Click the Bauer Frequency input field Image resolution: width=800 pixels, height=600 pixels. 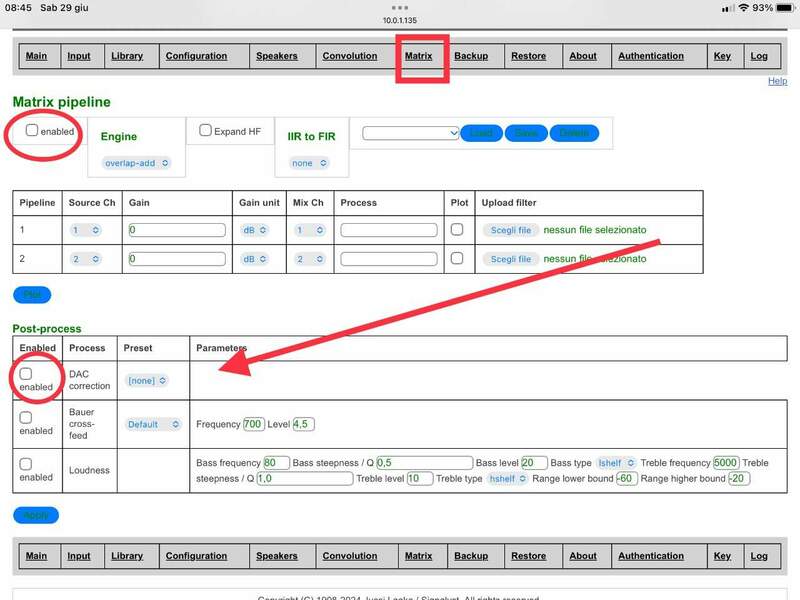[253, 424]
